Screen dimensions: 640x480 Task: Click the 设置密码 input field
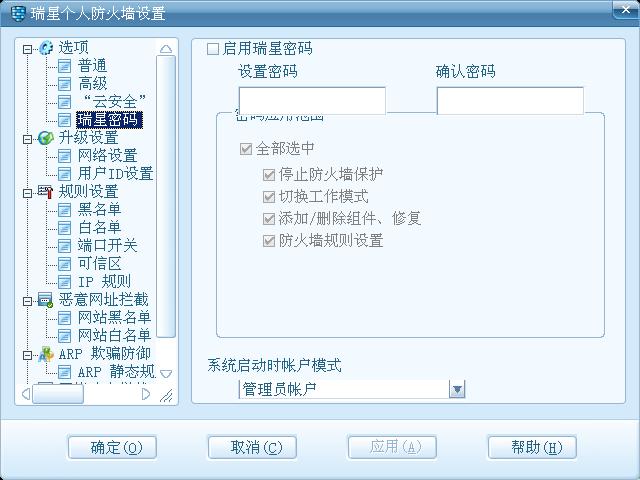pos(312,100)
